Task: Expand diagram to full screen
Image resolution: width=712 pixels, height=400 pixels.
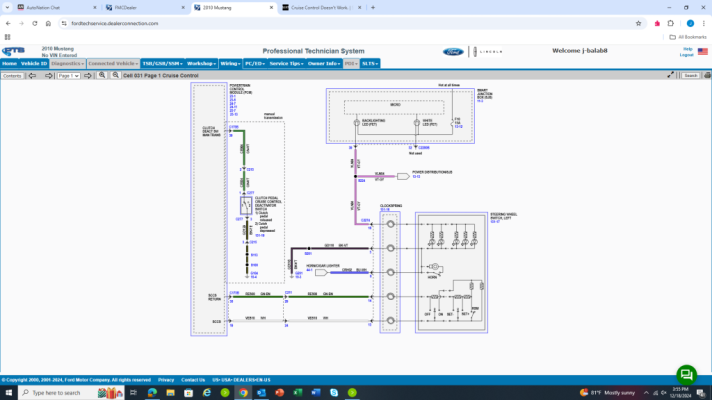Action: coord(670,75)
